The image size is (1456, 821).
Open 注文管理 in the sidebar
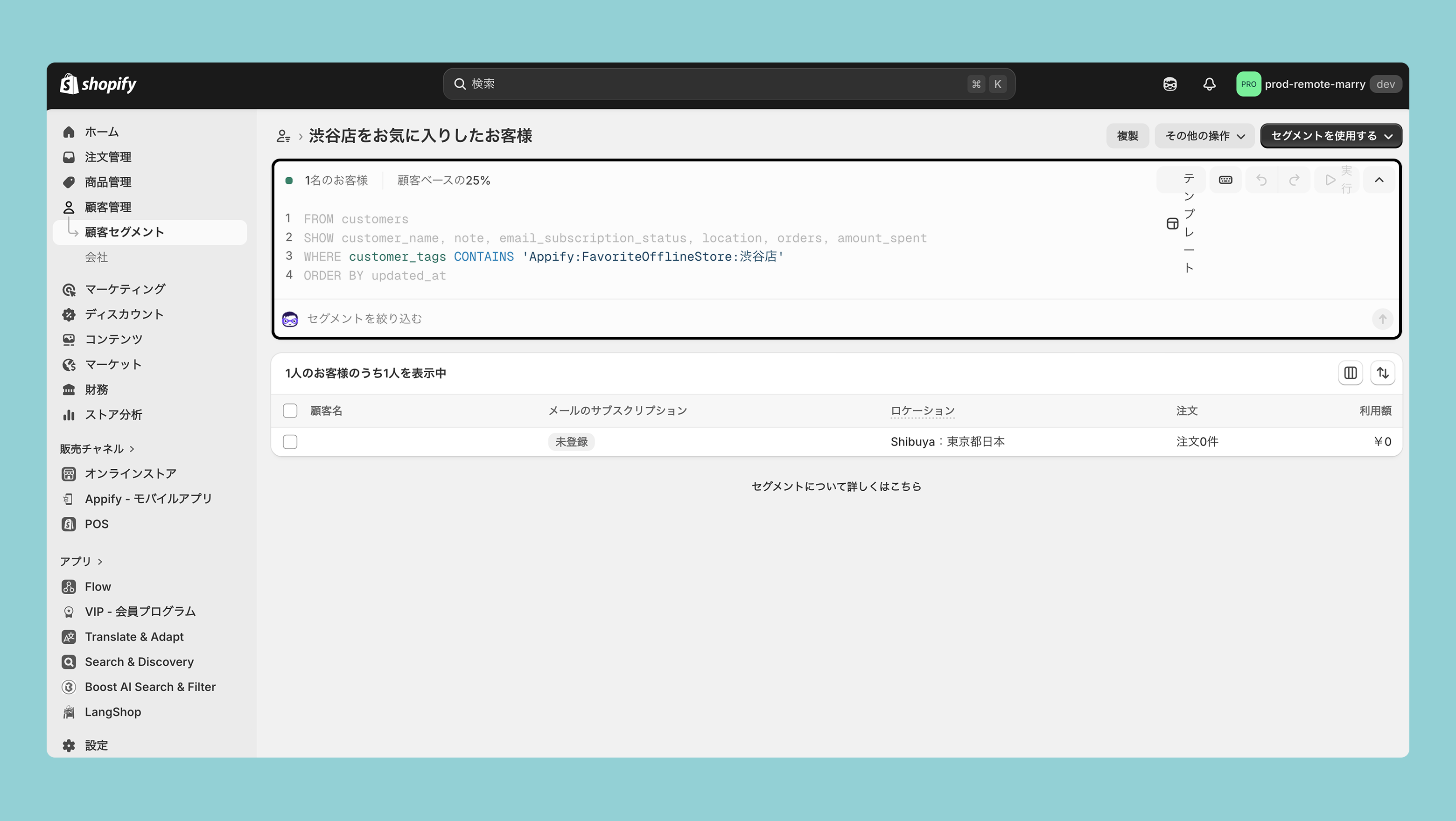click(108, 157)
